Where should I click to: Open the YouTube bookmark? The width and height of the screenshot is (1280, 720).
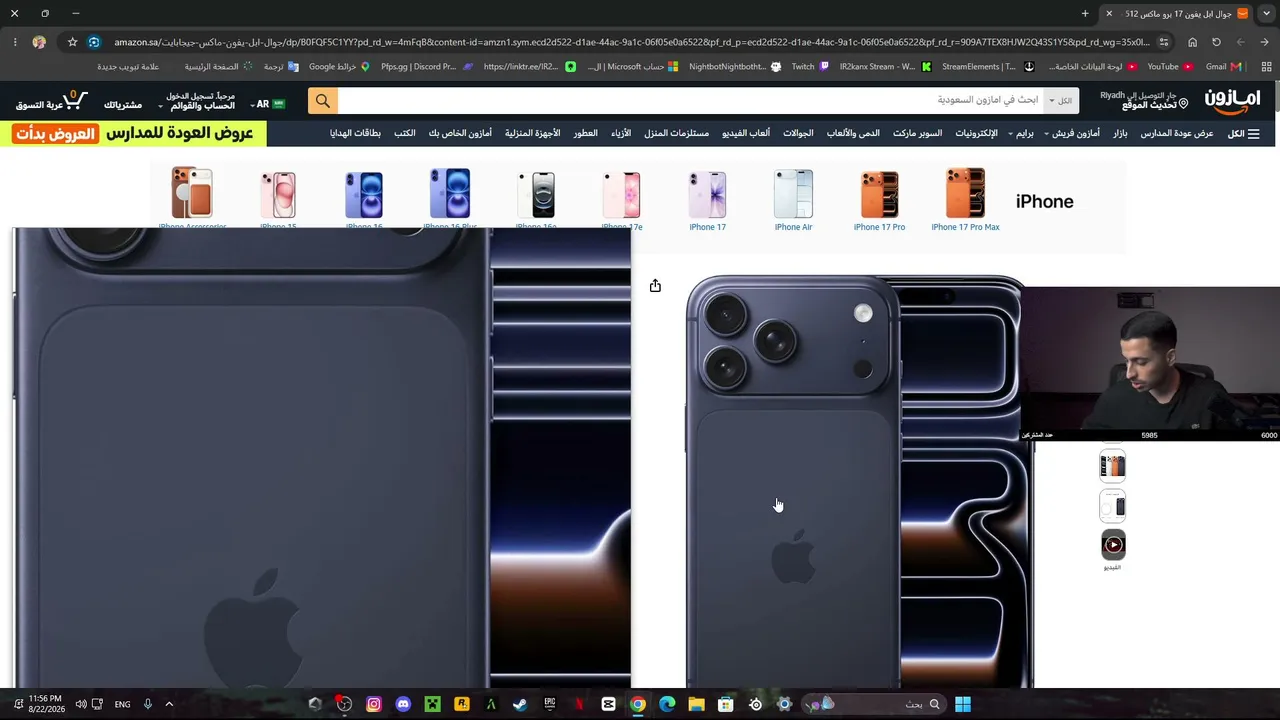(x=1169, y=67)
